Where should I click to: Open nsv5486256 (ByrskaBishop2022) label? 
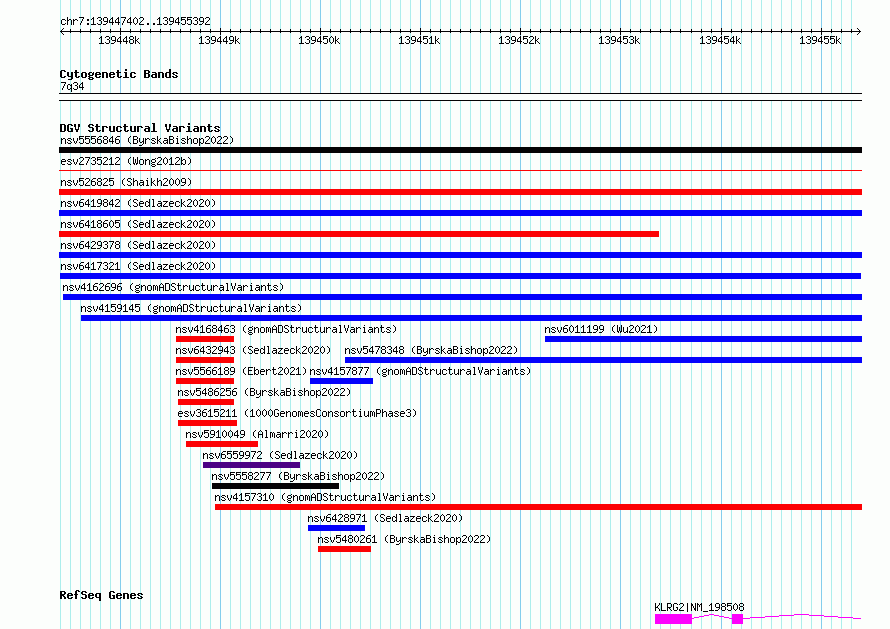(264, 392)
